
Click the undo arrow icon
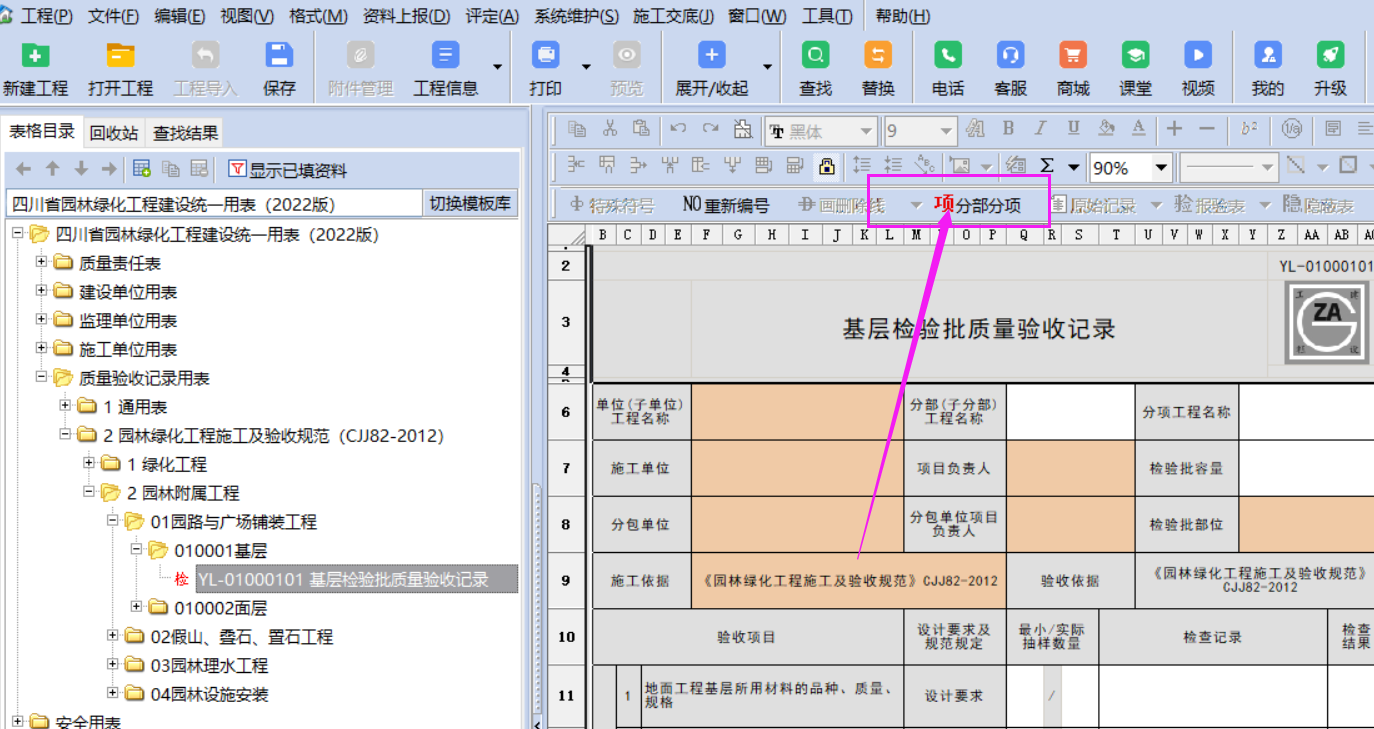(x=678, y=129)
